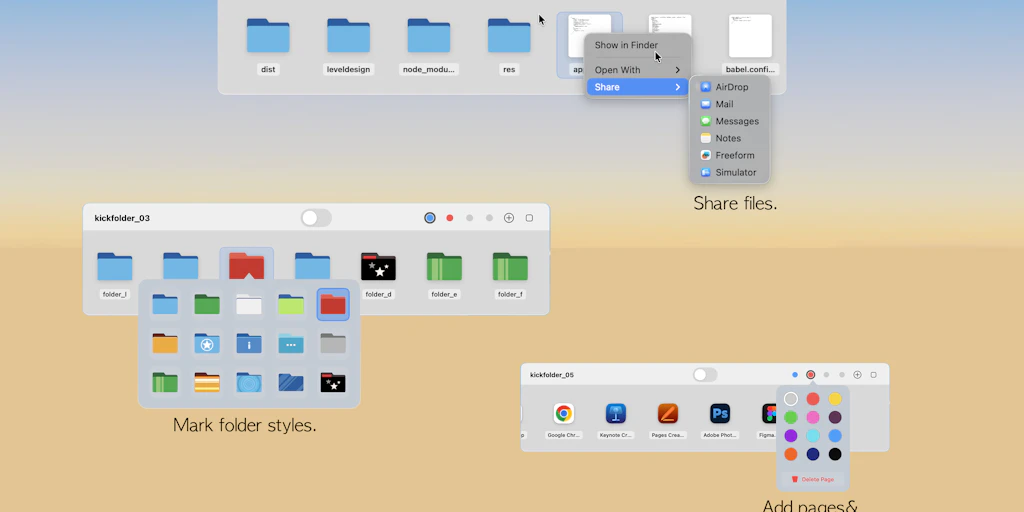This screenshot has height=512, width=1024.
Task: Apply the info 'i' folder style
Action: (x=249, y=344)
